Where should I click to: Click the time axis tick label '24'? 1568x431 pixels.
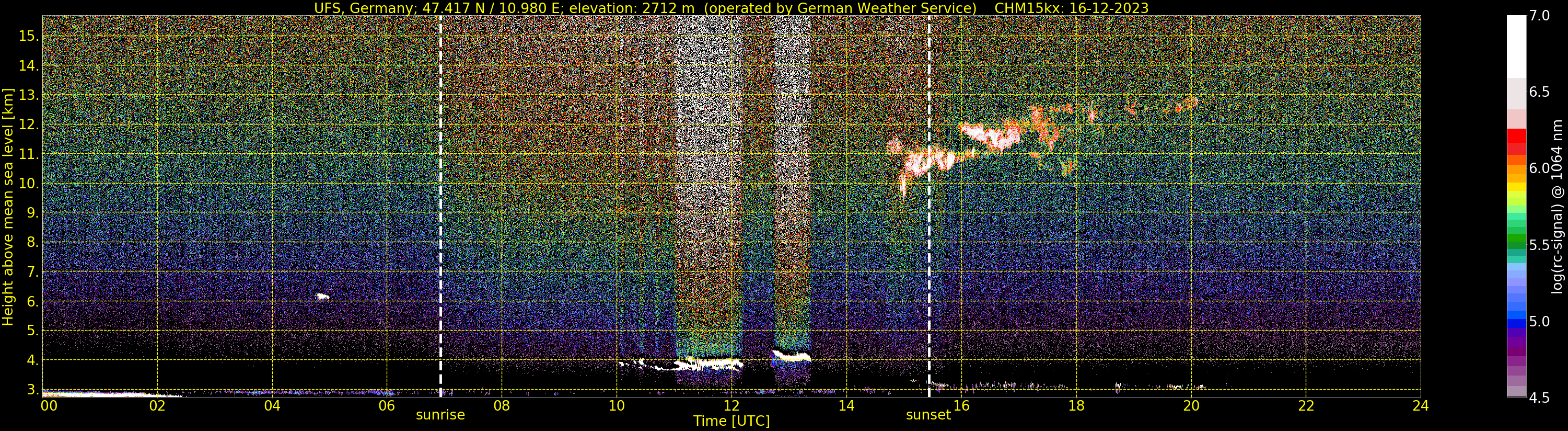pyautogui.click(x=1420, y=405)
